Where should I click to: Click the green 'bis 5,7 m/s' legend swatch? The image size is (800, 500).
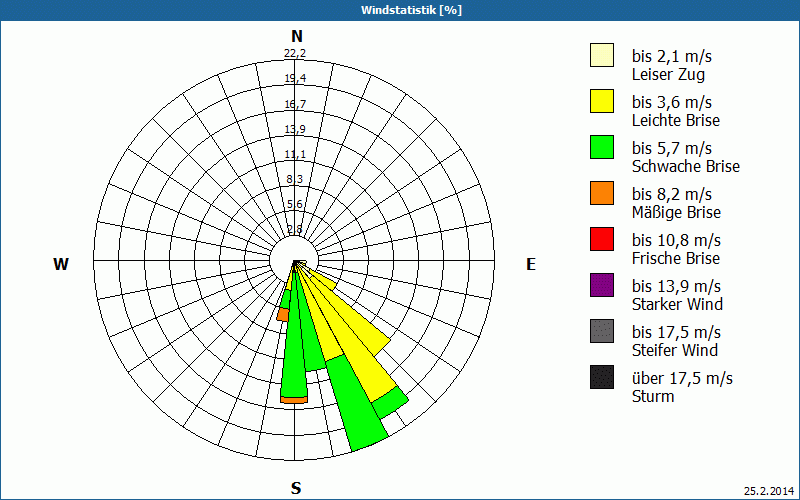[602, 147]
